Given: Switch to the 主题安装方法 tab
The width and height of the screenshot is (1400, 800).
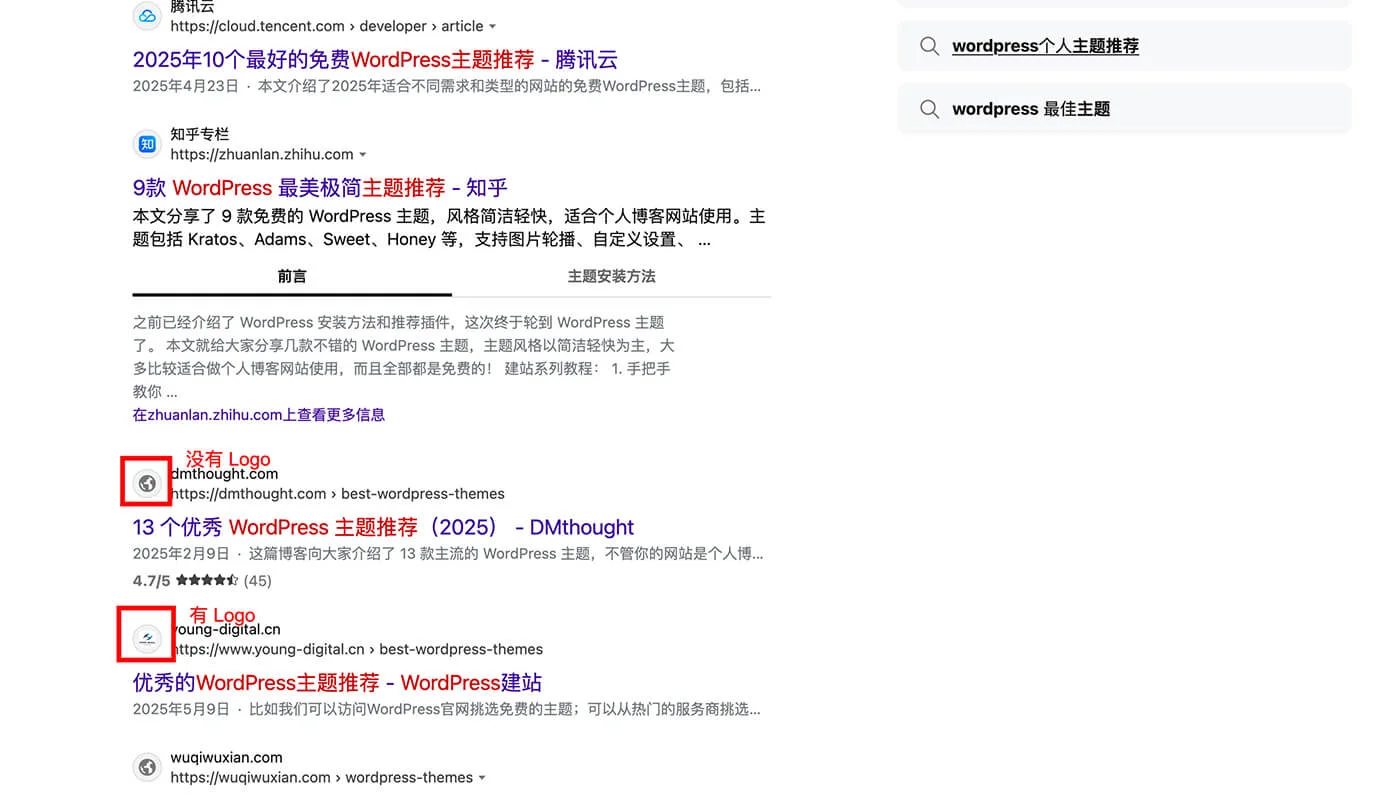Looking at the screenshot, I should point(611,276).
